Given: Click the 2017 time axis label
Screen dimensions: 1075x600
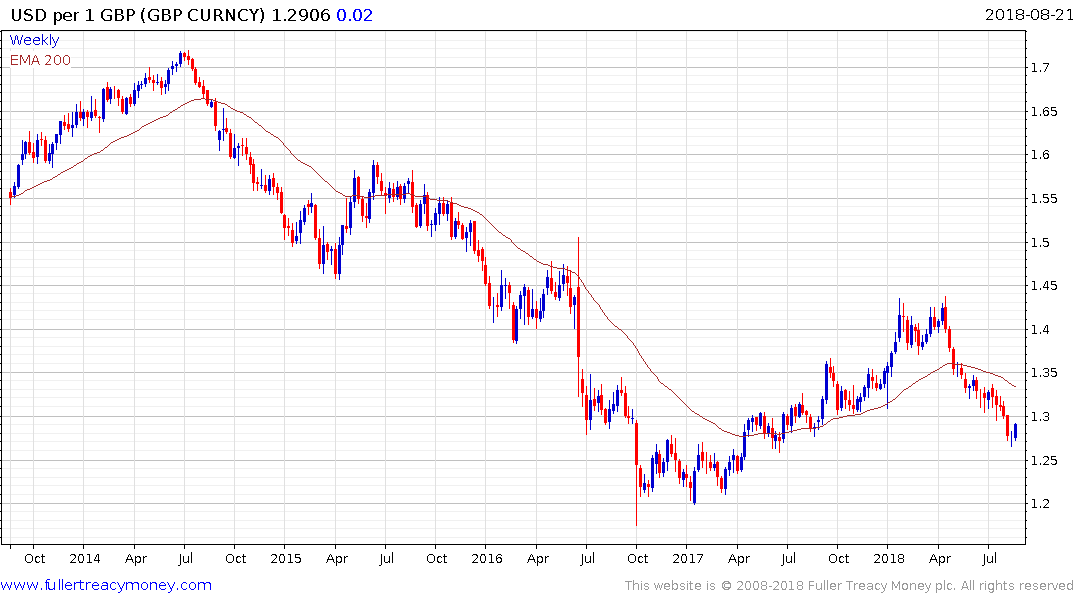Looking at the screenshot, I should pos(688,558).
